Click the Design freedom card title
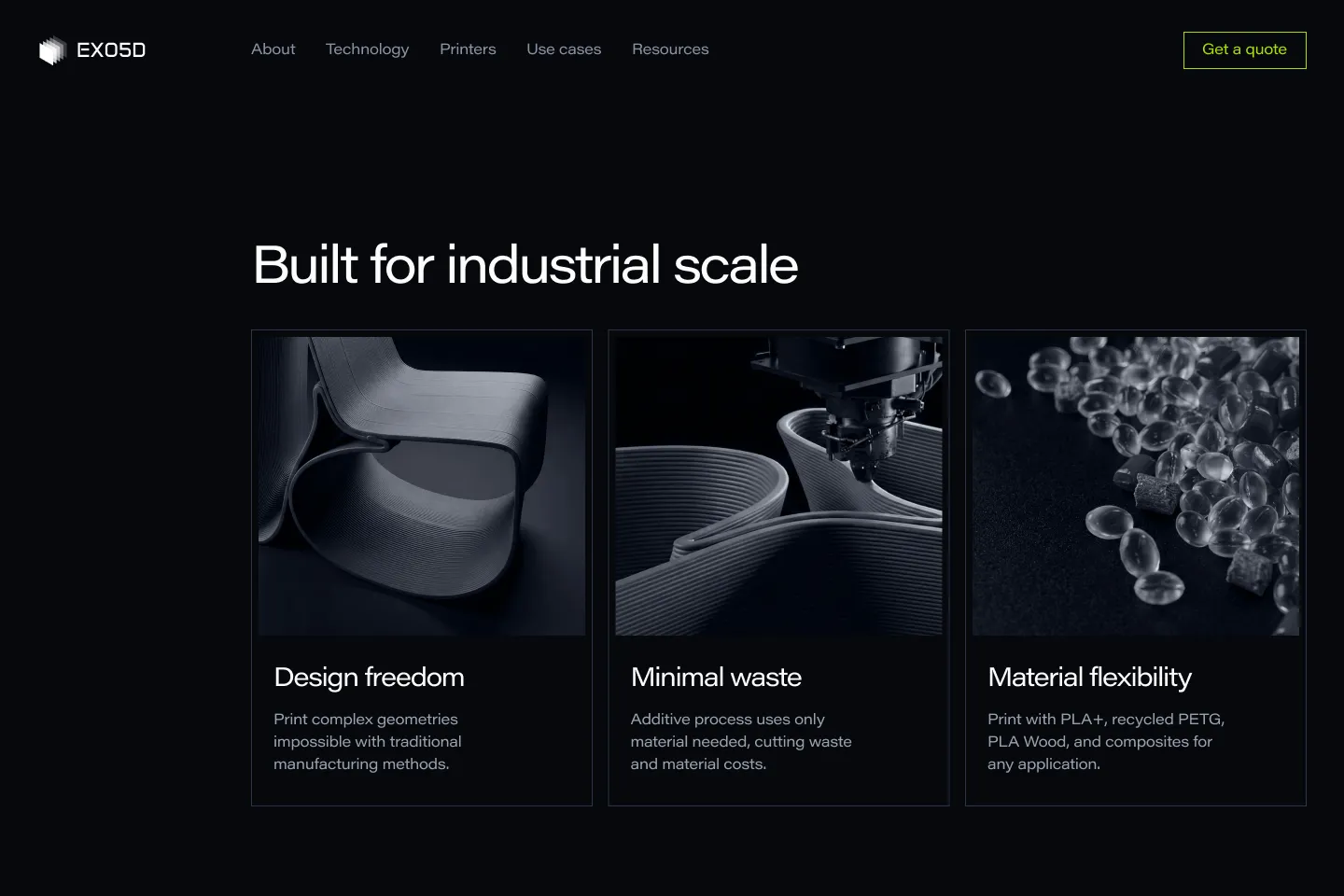This screenshot has width=1344, height=896. (x=369, y=677)
